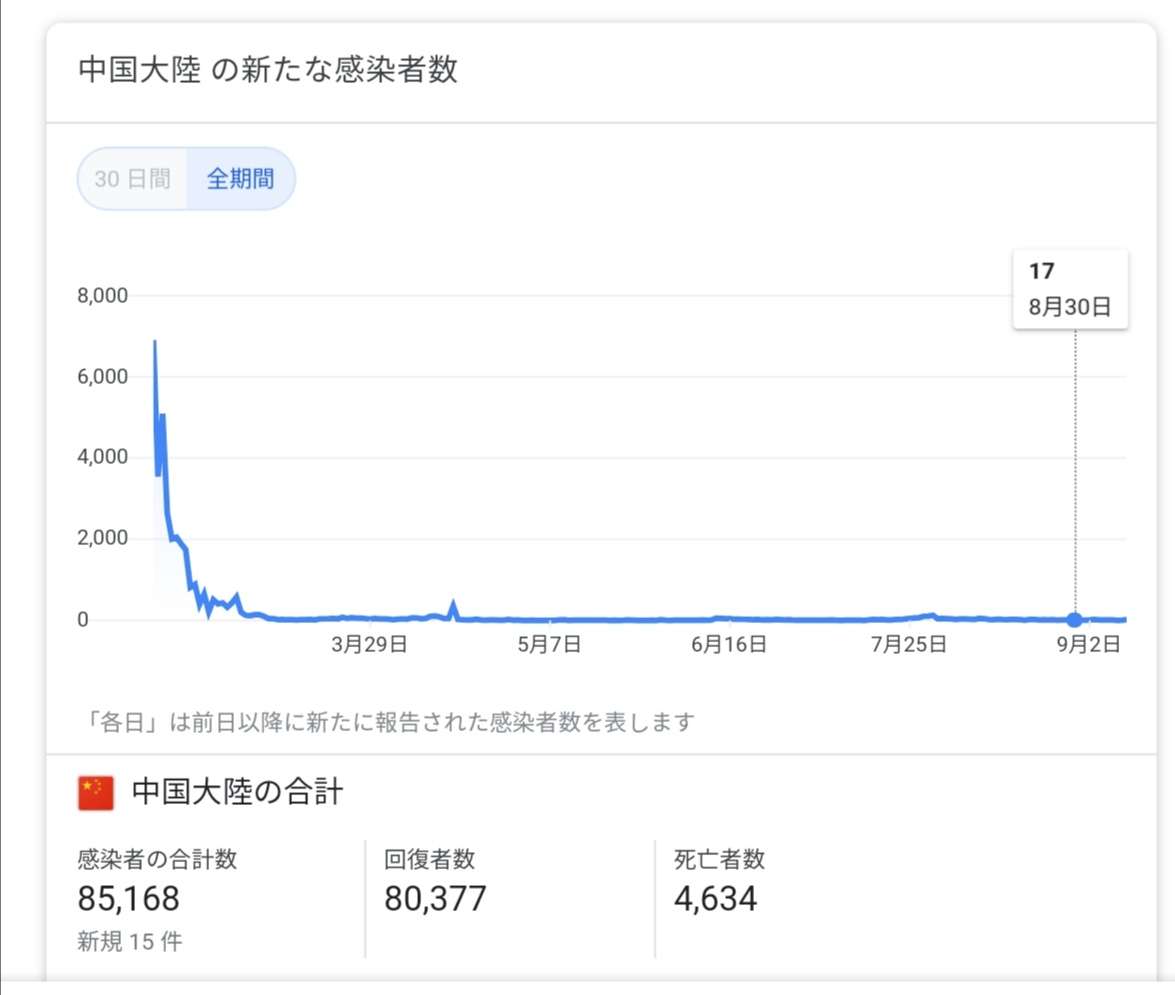Viewport: 1175px width, 995px height.
Task: Click the 2,000 y-axis label
Action: (x=103, y=538)
